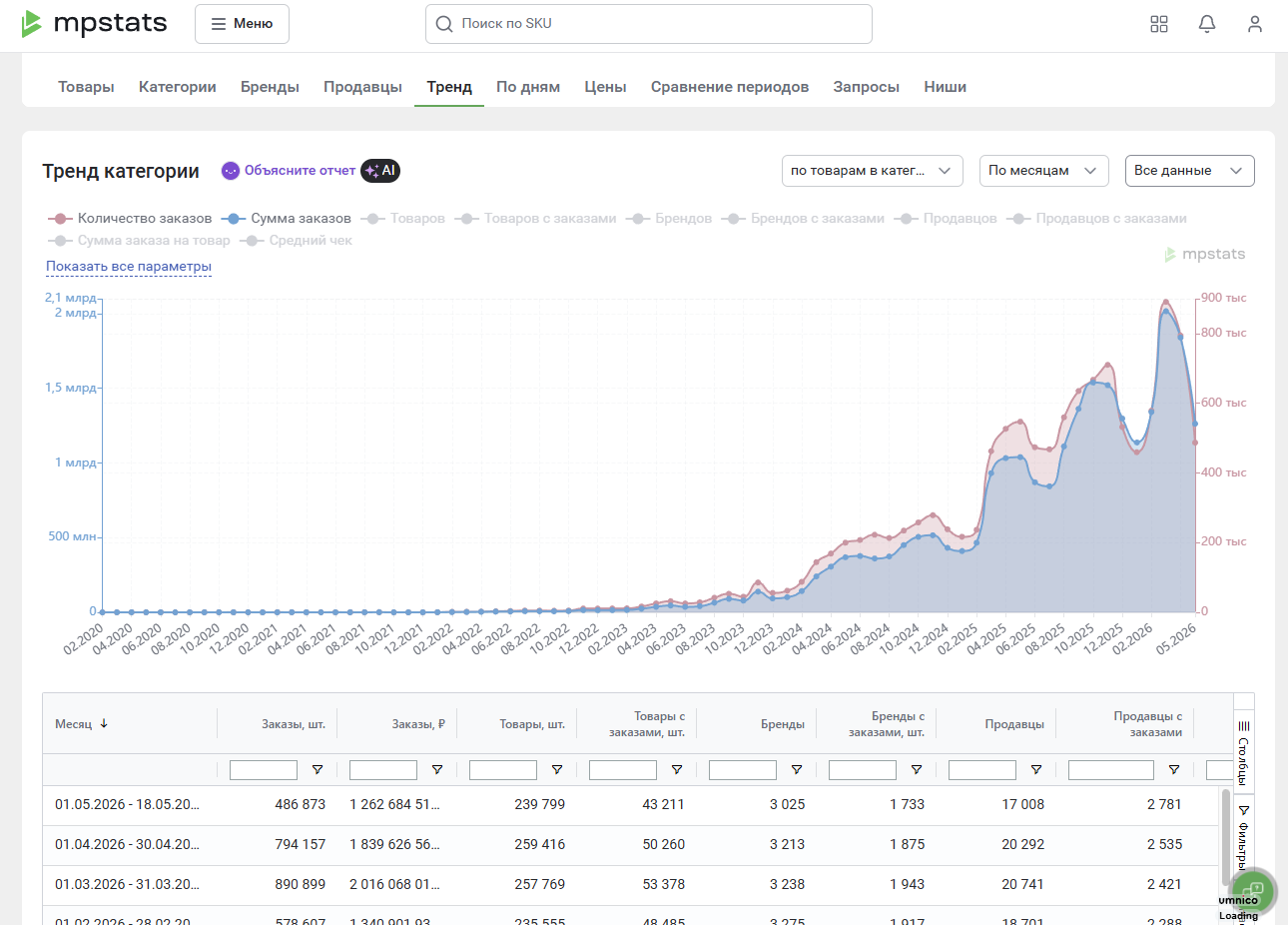The width and height of the screenshot is (1288, 925).
Task: Open the По месяцам dropdown
Action: coord(1044,171)
